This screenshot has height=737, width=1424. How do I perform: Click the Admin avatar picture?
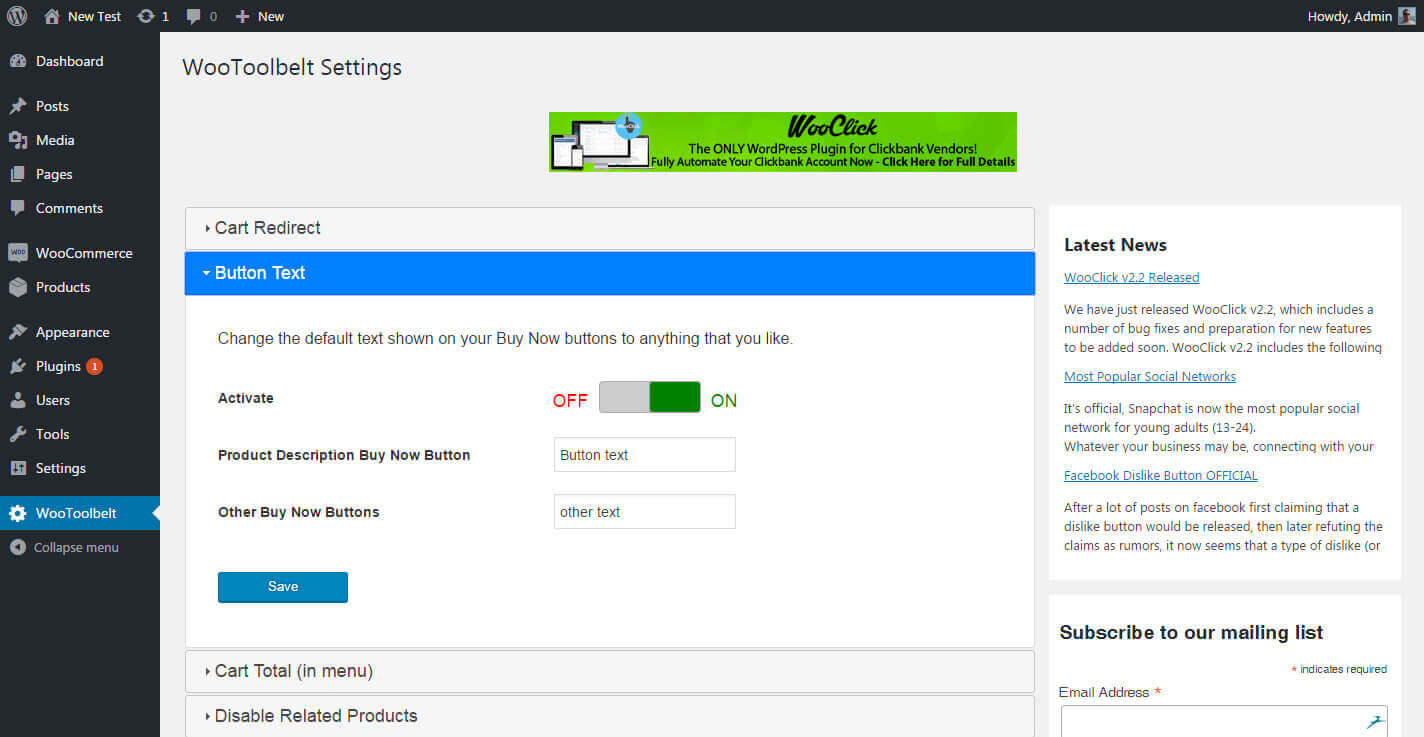tap(1407, 16)
